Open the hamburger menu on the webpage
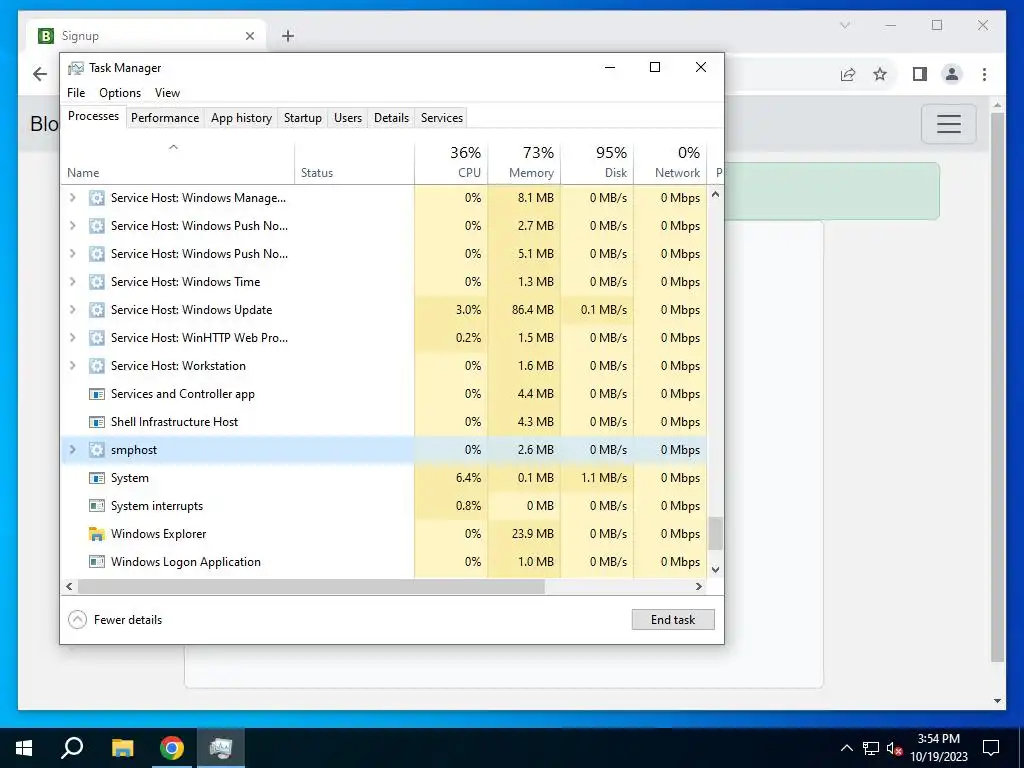Screen dimensions: 1024x768 pyautogui.click(x=949, y=123)
